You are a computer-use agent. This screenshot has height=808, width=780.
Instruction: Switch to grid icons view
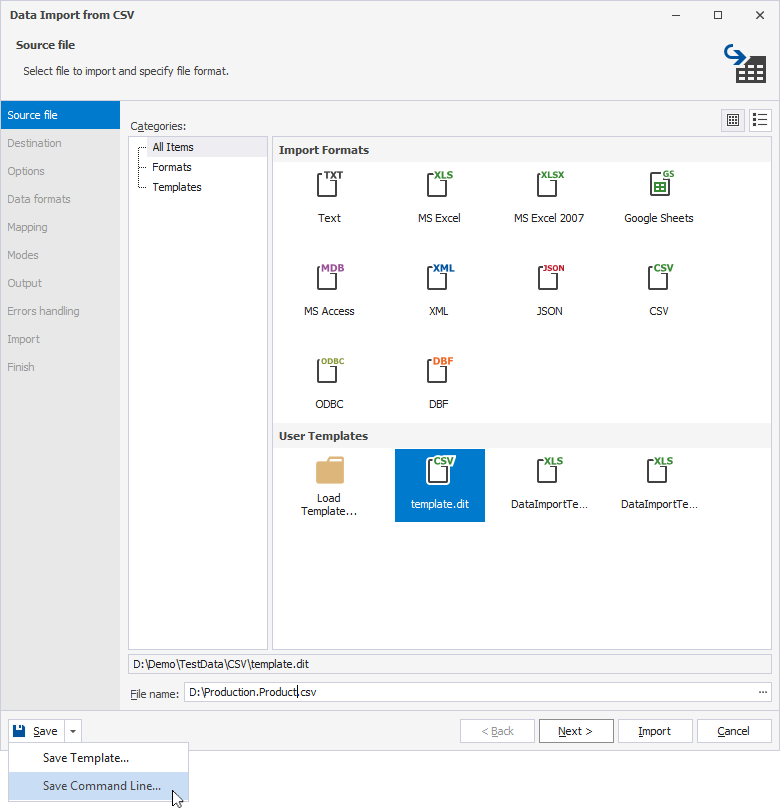(x=733, y=120)
